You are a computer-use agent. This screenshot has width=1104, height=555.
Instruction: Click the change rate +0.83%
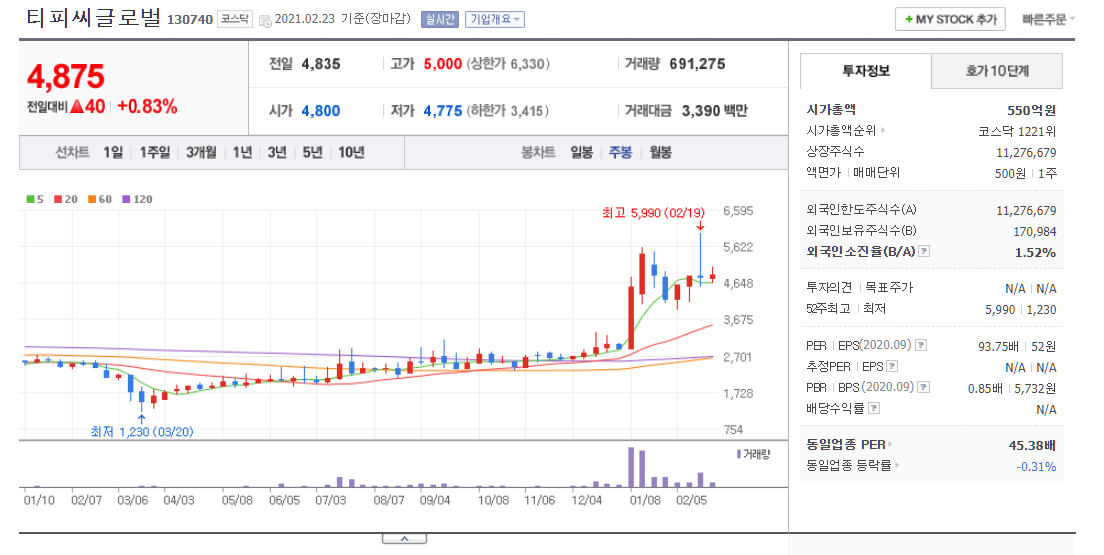(x=147, y=106)
